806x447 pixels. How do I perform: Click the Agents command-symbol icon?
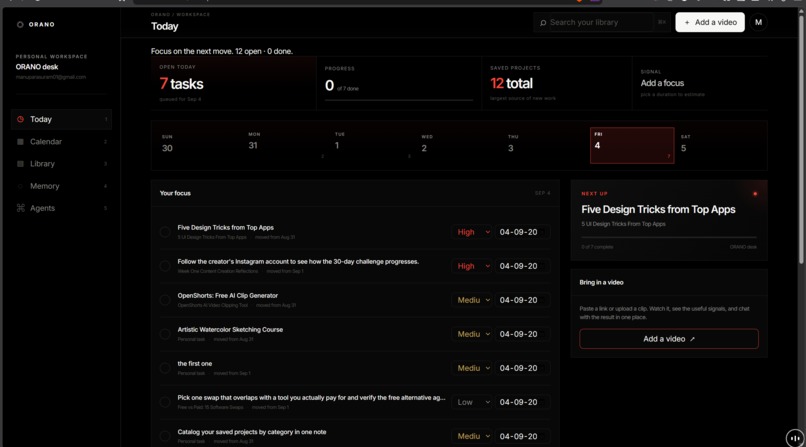pos(21,208)
